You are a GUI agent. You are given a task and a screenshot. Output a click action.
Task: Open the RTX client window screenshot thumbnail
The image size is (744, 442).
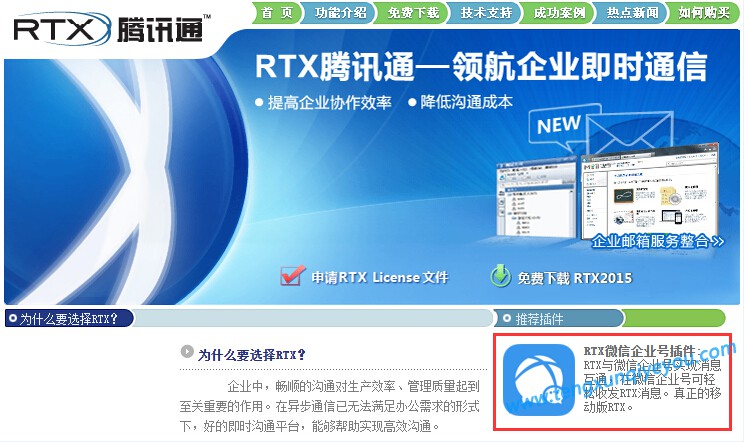click(537, 198)
